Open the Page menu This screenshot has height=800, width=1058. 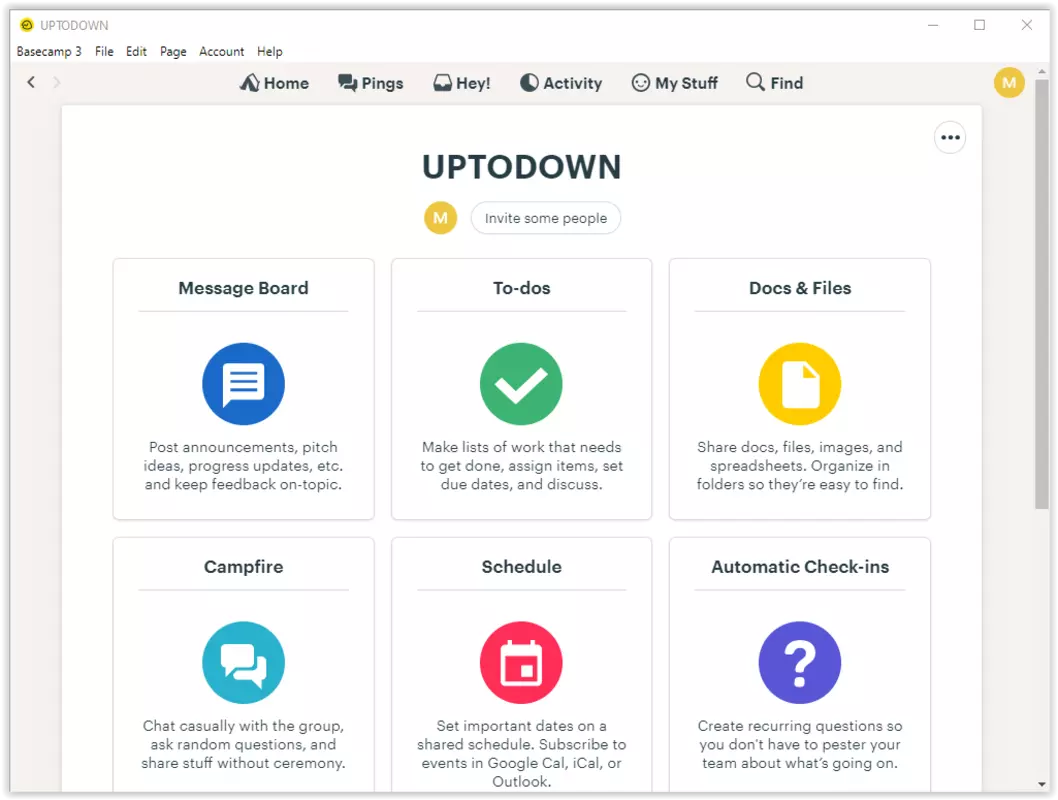tap(173, 51)
